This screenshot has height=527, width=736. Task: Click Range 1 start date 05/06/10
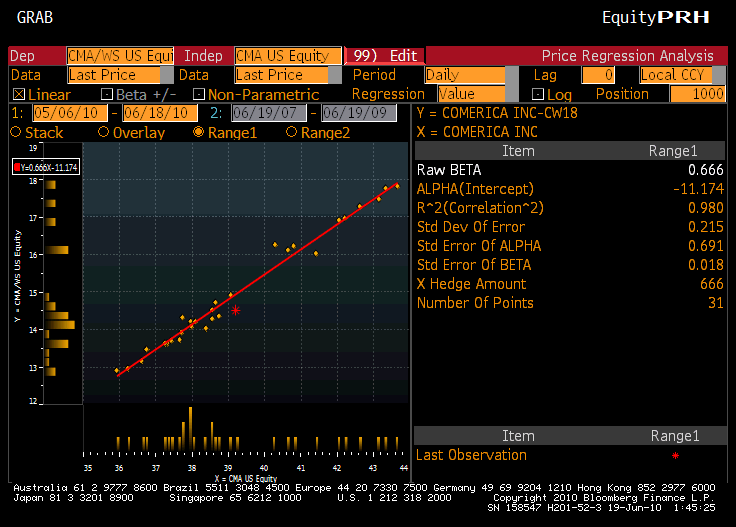click(70, 113)
